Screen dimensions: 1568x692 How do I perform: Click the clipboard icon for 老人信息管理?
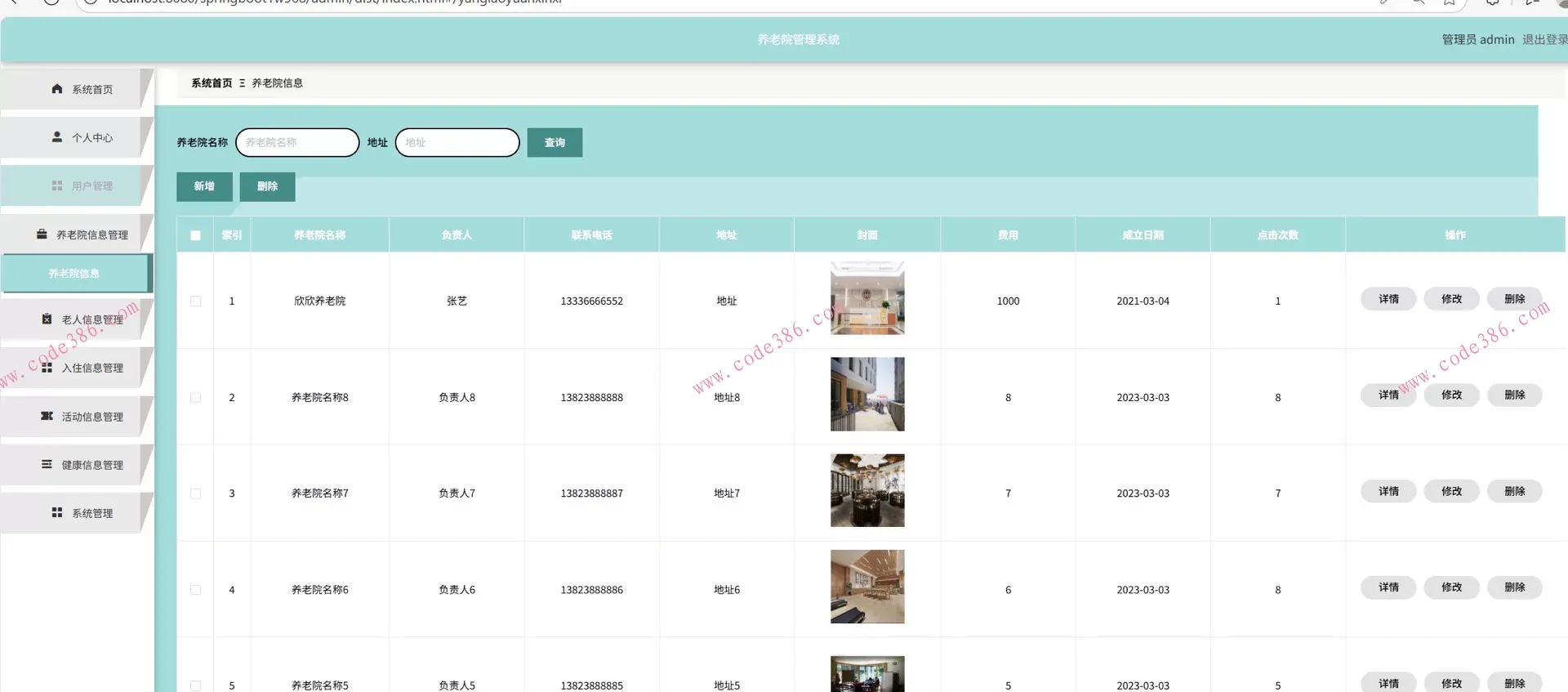pyautogui.click(x=47, y=319)
